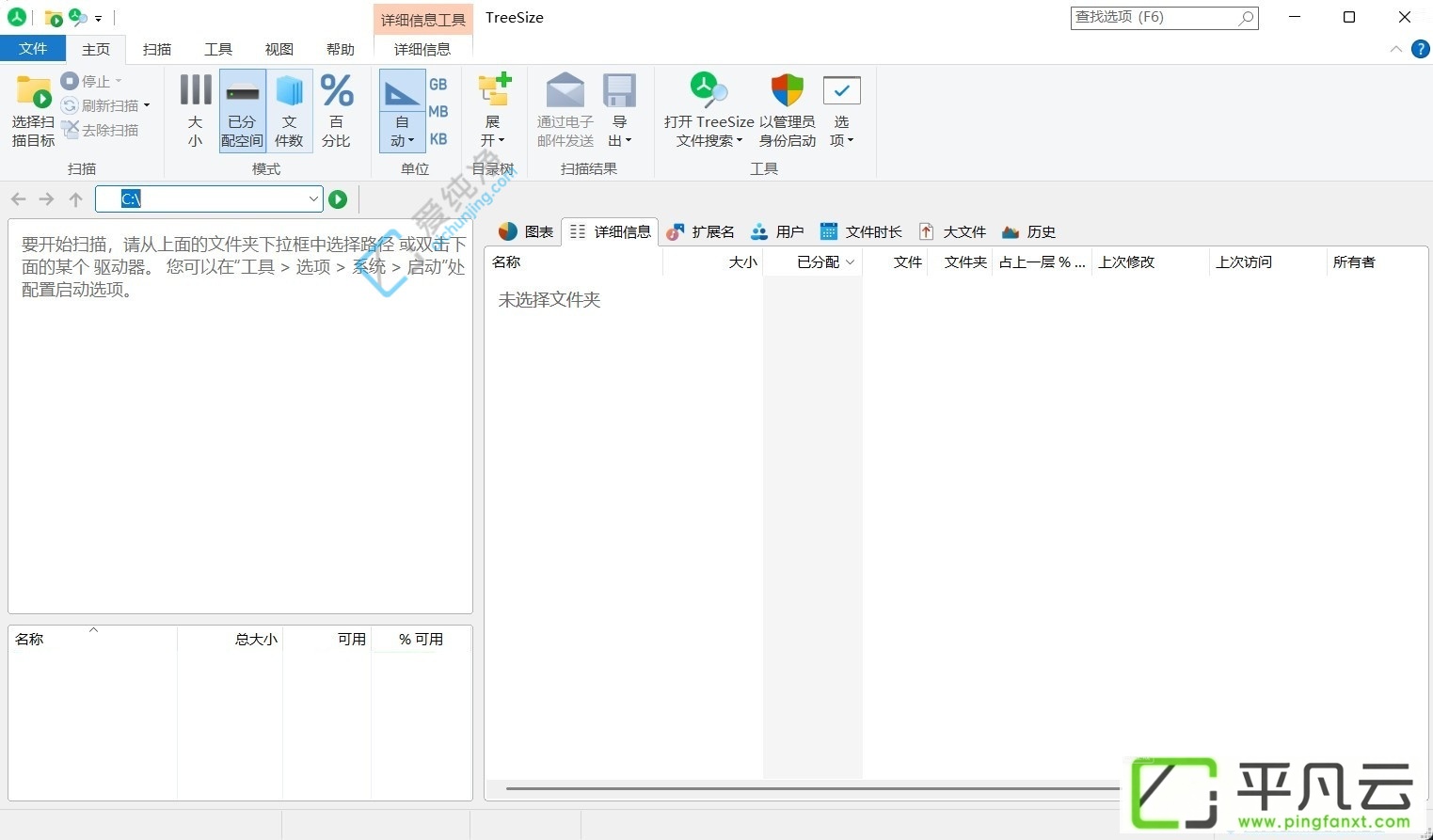This screenshot has width=1433, height=840.
Task: Set the unit to KB
Action: click(438, 139)
